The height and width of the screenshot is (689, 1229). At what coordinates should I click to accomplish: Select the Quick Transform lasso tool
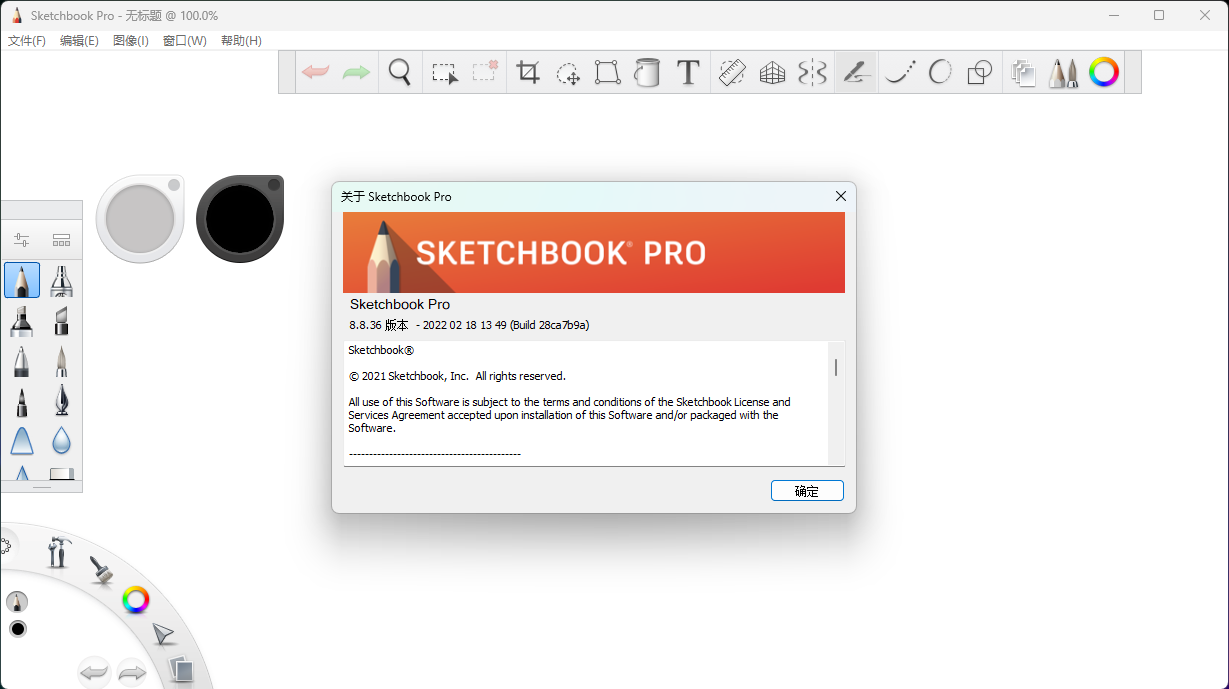click(x=568, y=73)
